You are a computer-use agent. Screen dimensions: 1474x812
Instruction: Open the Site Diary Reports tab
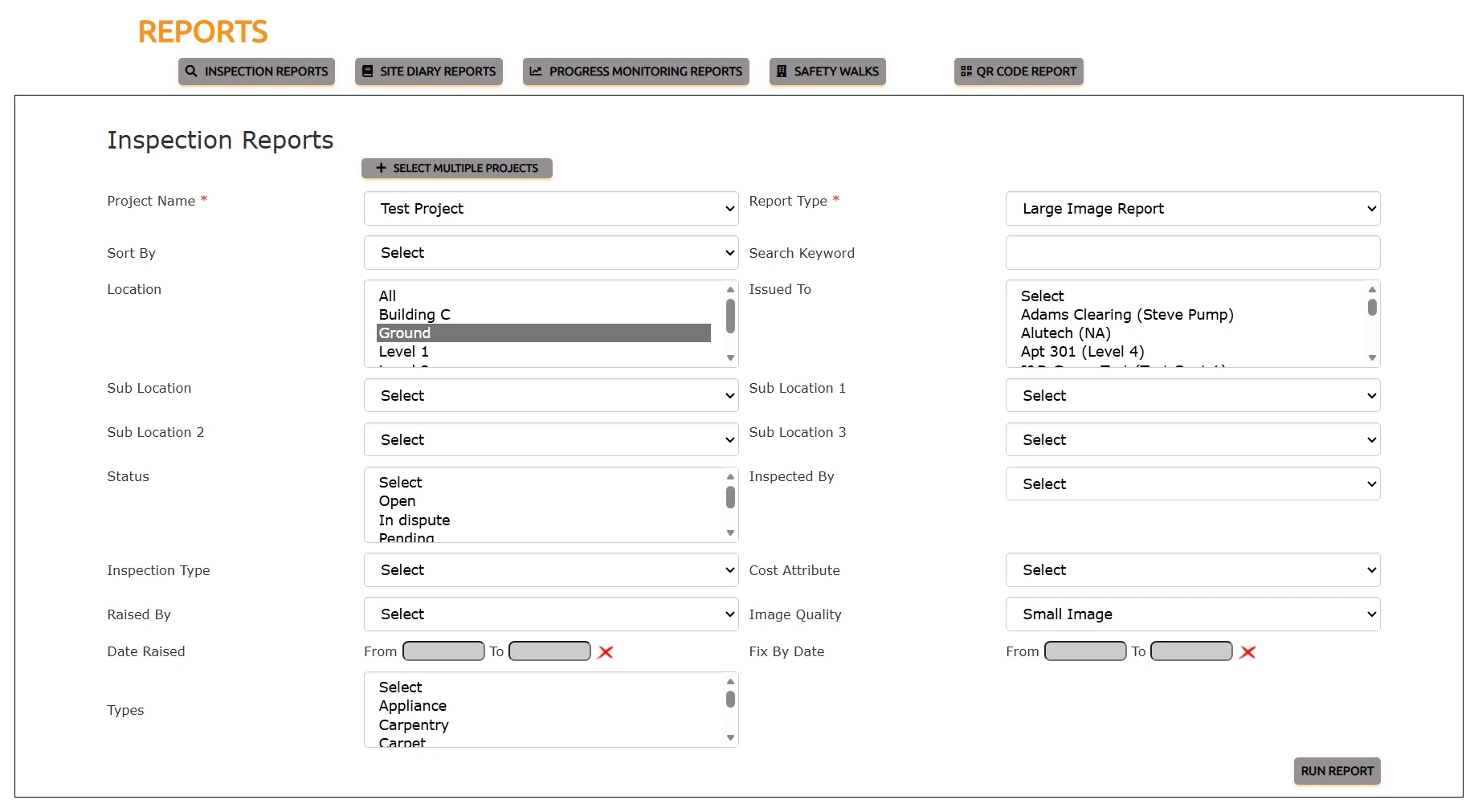pyautogui.click(x=429, y=71)
